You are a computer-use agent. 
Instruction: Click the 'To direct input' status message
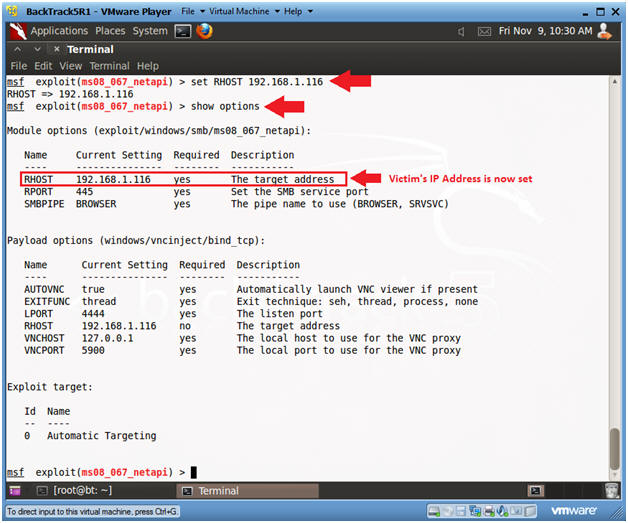93,511
